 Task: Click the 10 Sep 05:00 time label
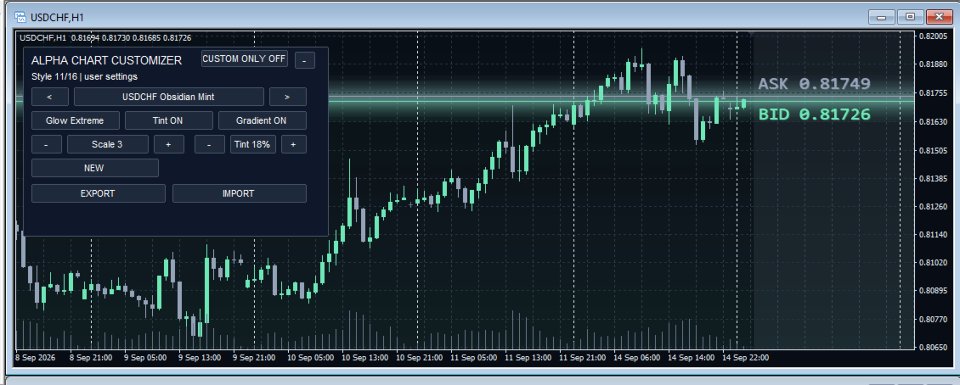pyautogui.click(x=311, y=357)
